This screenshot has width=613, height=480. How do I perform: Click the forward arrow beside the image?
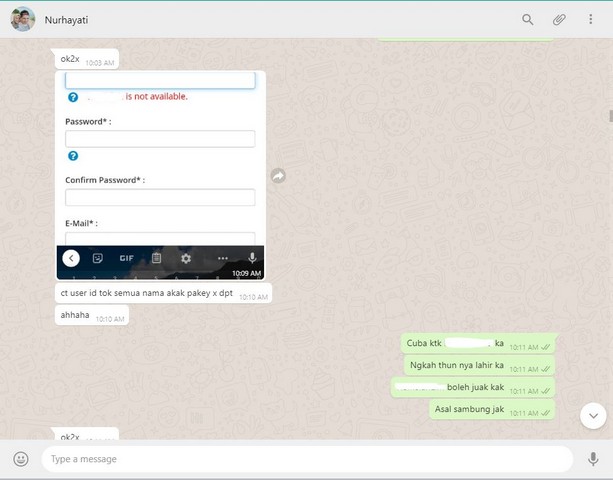278,176
